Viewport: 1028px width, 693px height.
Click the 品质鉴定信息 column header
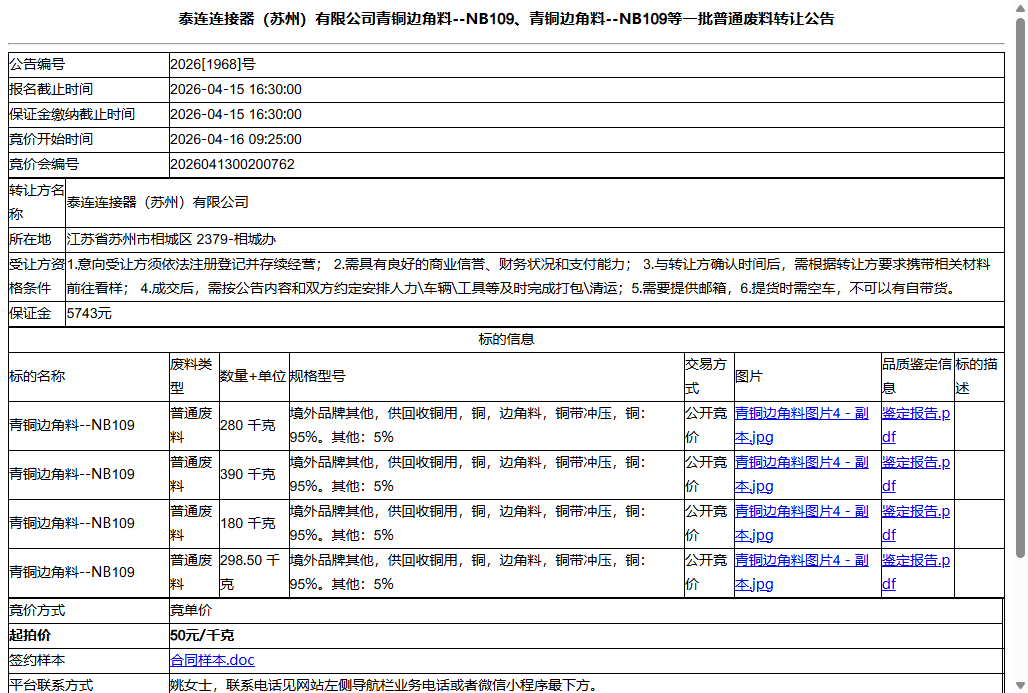[917, 376]
